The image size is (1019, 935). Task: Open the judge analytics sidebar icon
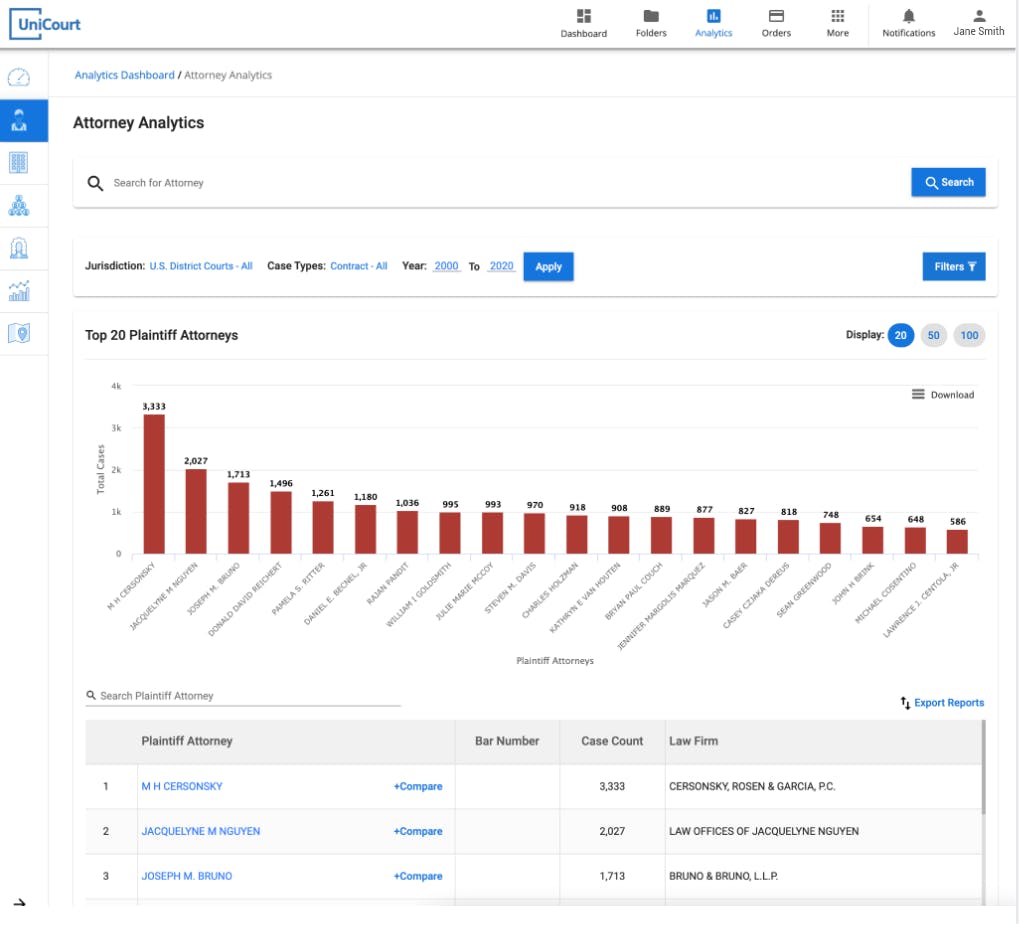pyautogui.click(x=19, y=248)
